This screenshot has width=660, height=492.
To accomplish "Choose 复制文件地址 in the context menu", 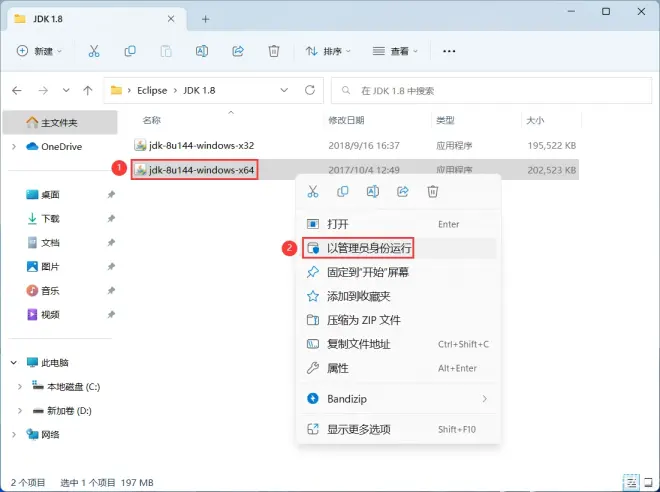I will click(x=399, y=344).
